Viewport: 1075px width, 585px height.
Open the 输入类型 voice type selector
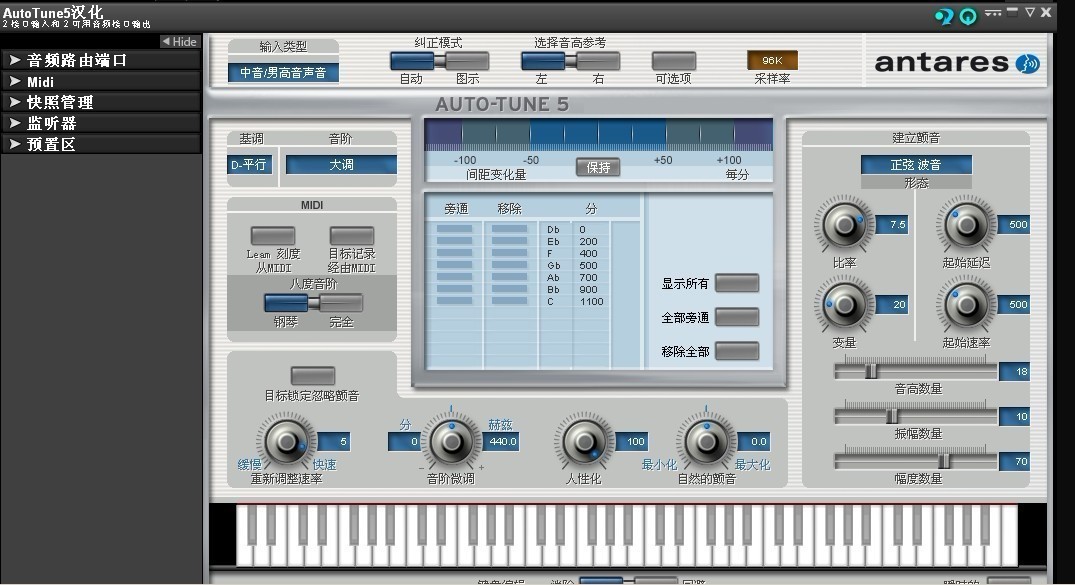[x=285, y=72]
